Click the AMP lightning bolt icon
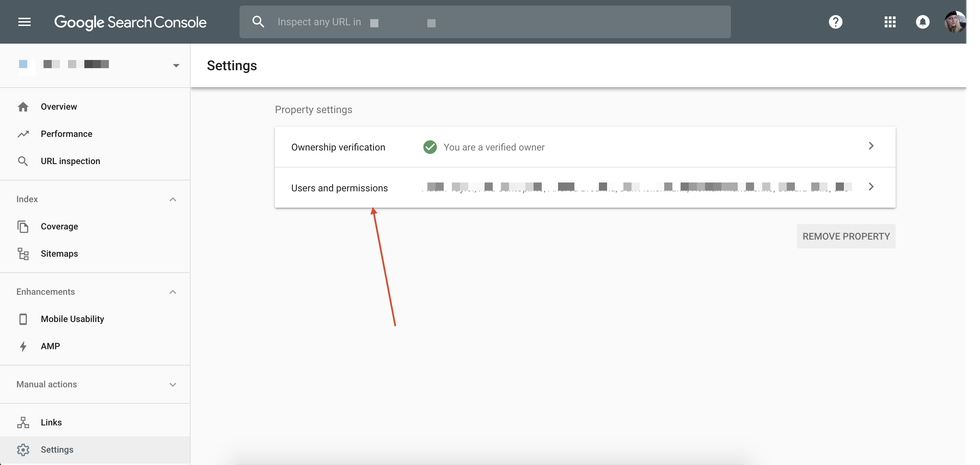The width and height of the screenshot is (980, 465). (x=23, y=346)
